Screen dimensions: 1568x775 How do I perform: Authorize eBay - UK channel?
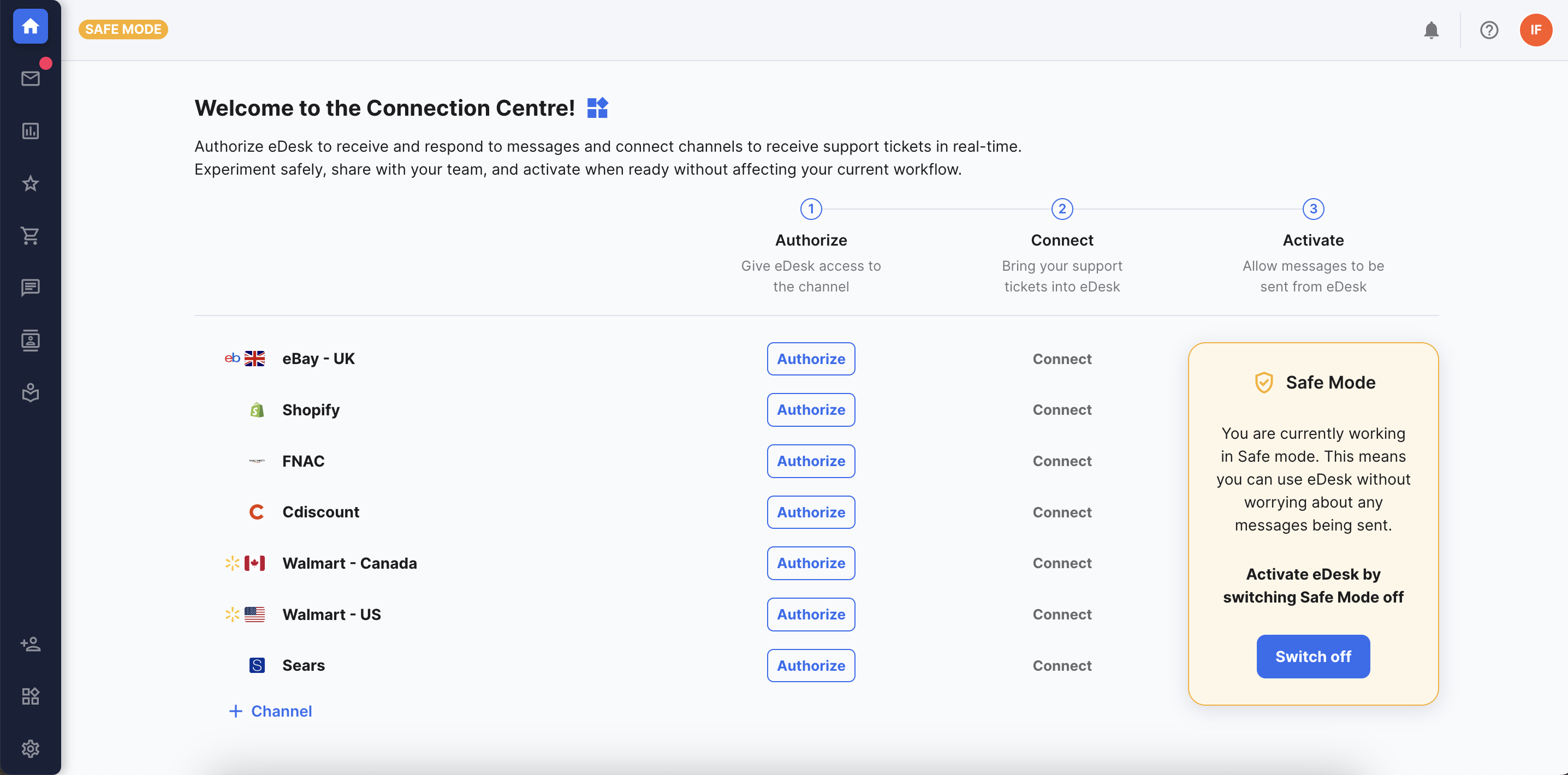pyautogui.click(x=810, y=358)
